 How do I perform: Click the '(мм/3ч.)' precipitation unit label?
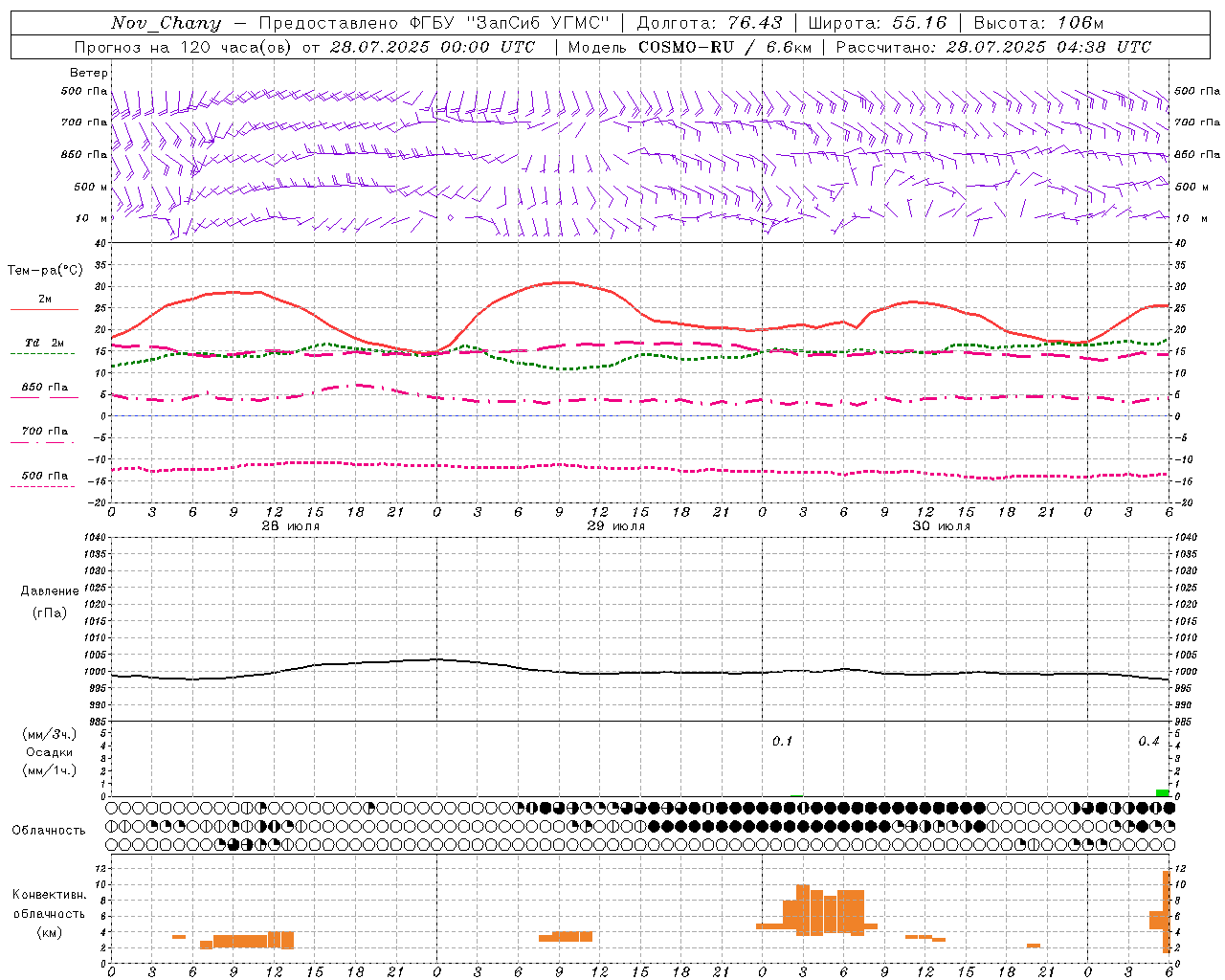[x=50, y=734]
